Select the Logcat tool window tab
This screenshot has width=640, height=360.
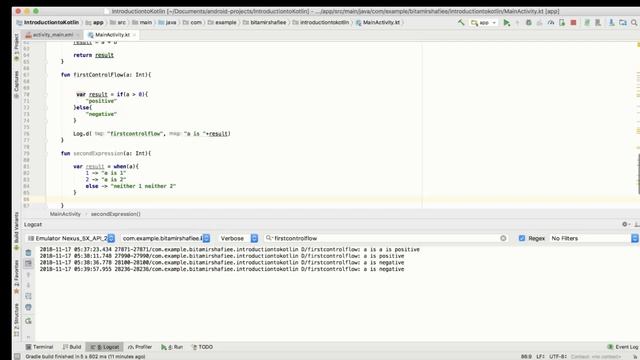tap(105, 347)
